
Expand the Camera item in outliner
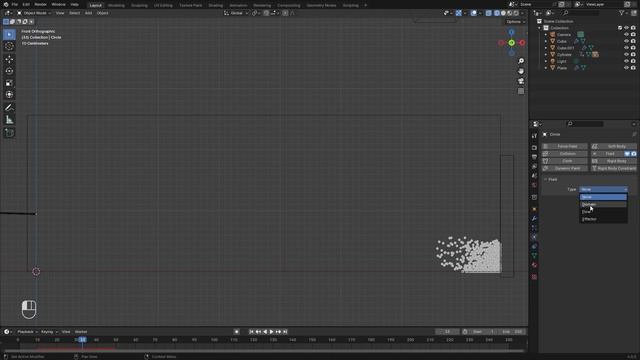click(x=546, y=35)
